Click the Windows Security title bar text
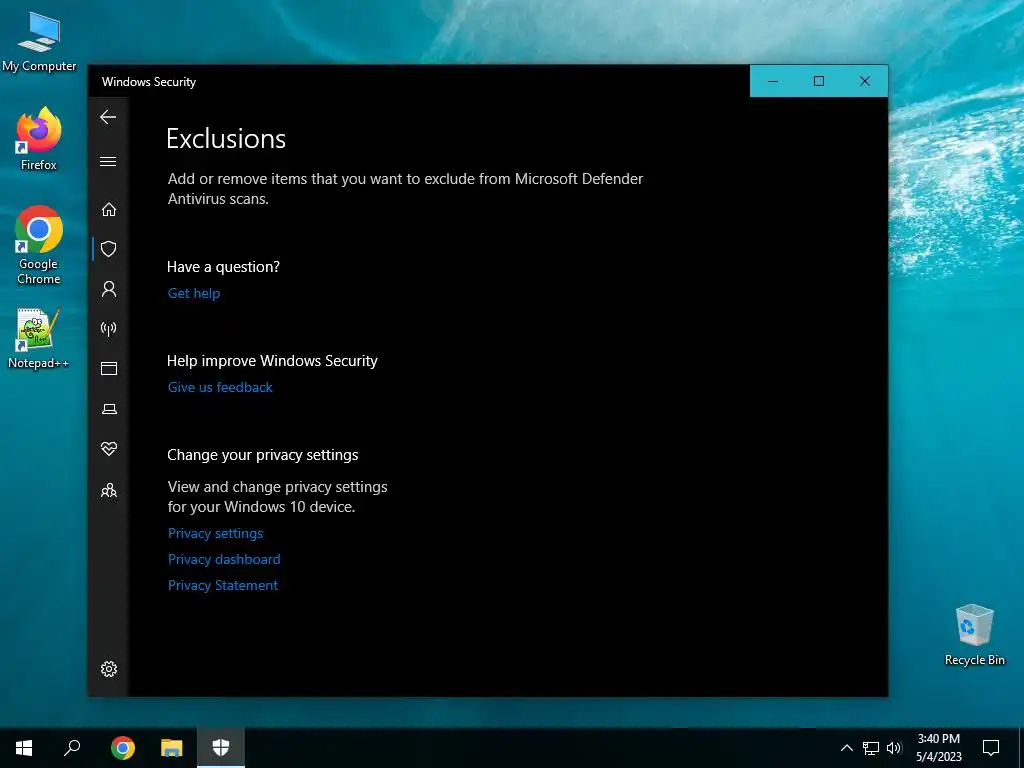Screen dimensions: 1024x768 [149, 82]
